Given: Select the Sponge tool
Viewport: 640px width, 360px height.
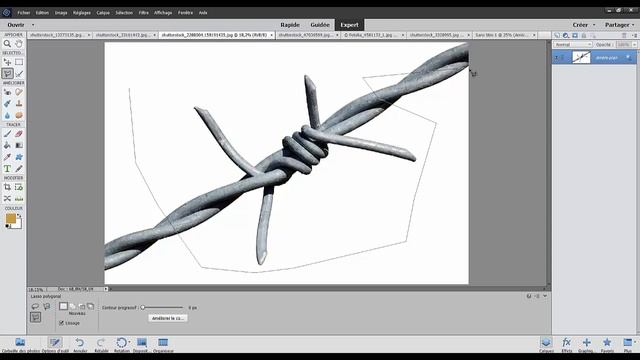Looking at the screenshot, I should (x=19, y=115).
